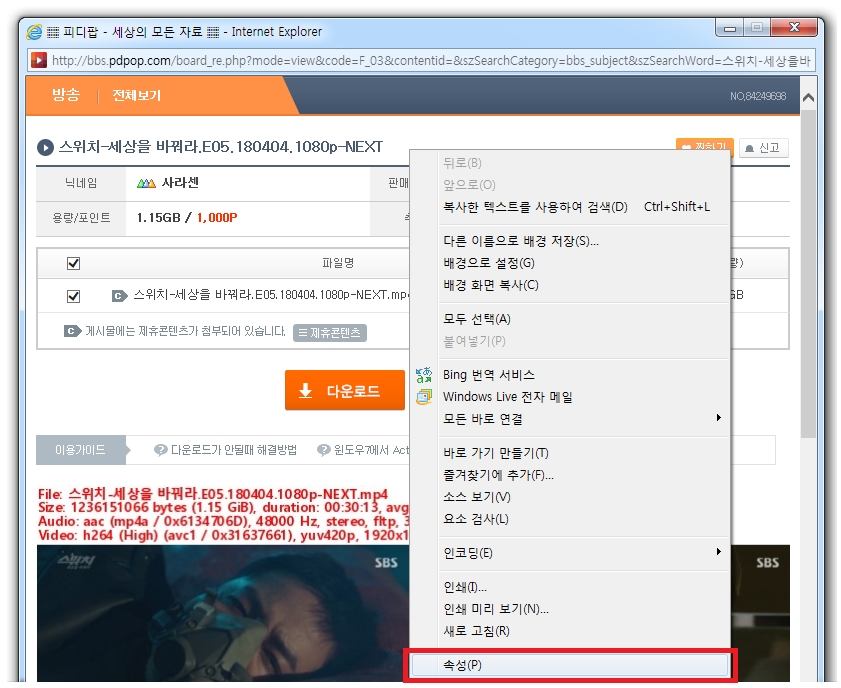The width and height of the screenshot is (841, 688).
Task: Select 바로 가기 만들기(T) entry
Action: point(584,453)
